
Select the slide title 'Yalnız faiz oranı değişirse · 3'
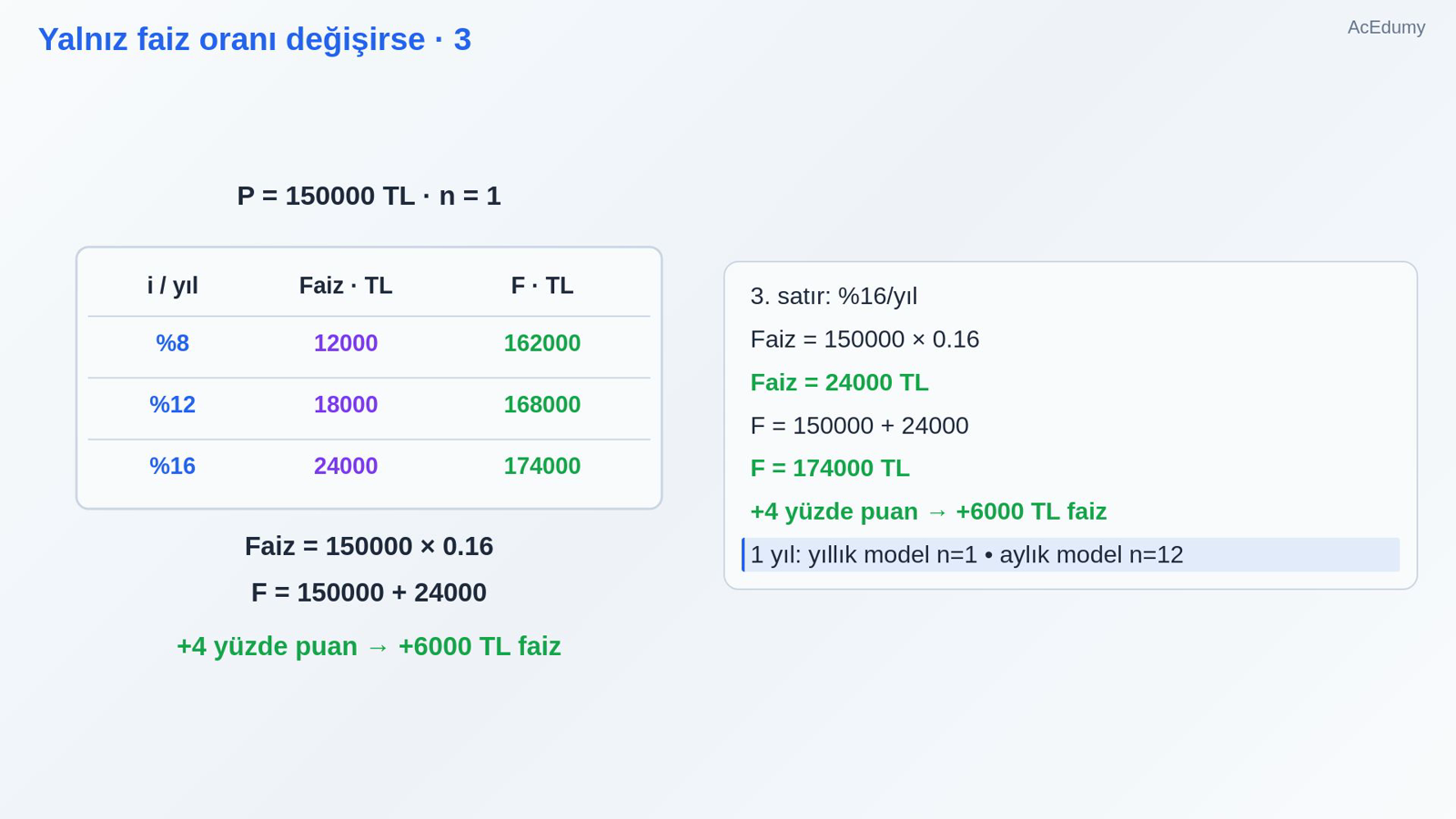pyautogui.click(x=255, y=40)
